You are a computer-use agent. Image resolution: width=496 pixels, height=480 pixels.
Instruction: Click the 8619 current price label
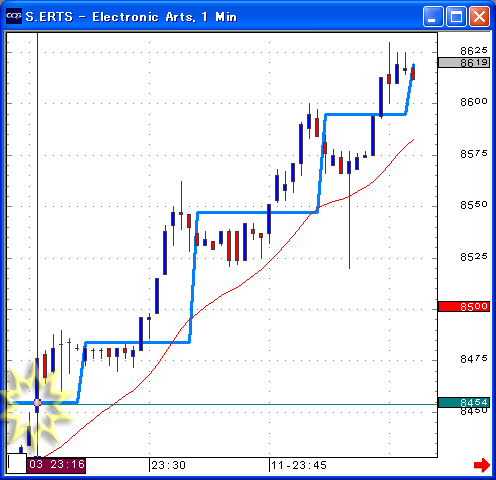(464, 62)
